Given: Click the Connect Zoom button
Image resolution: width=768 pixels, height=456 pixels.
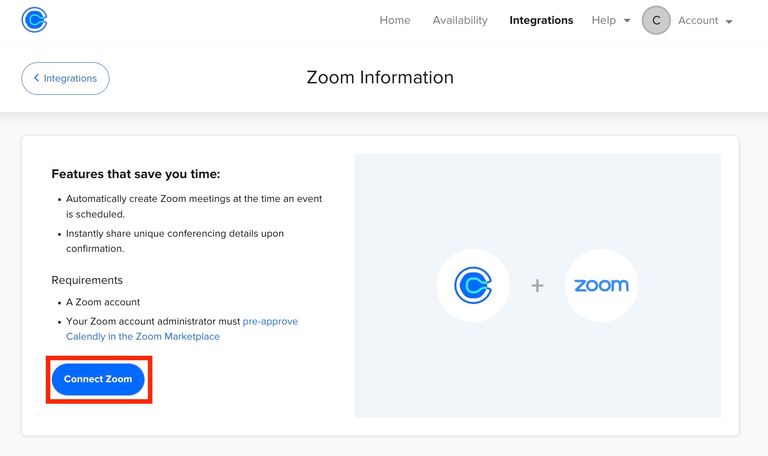Looking at the screenshot, I should point(98,379).
